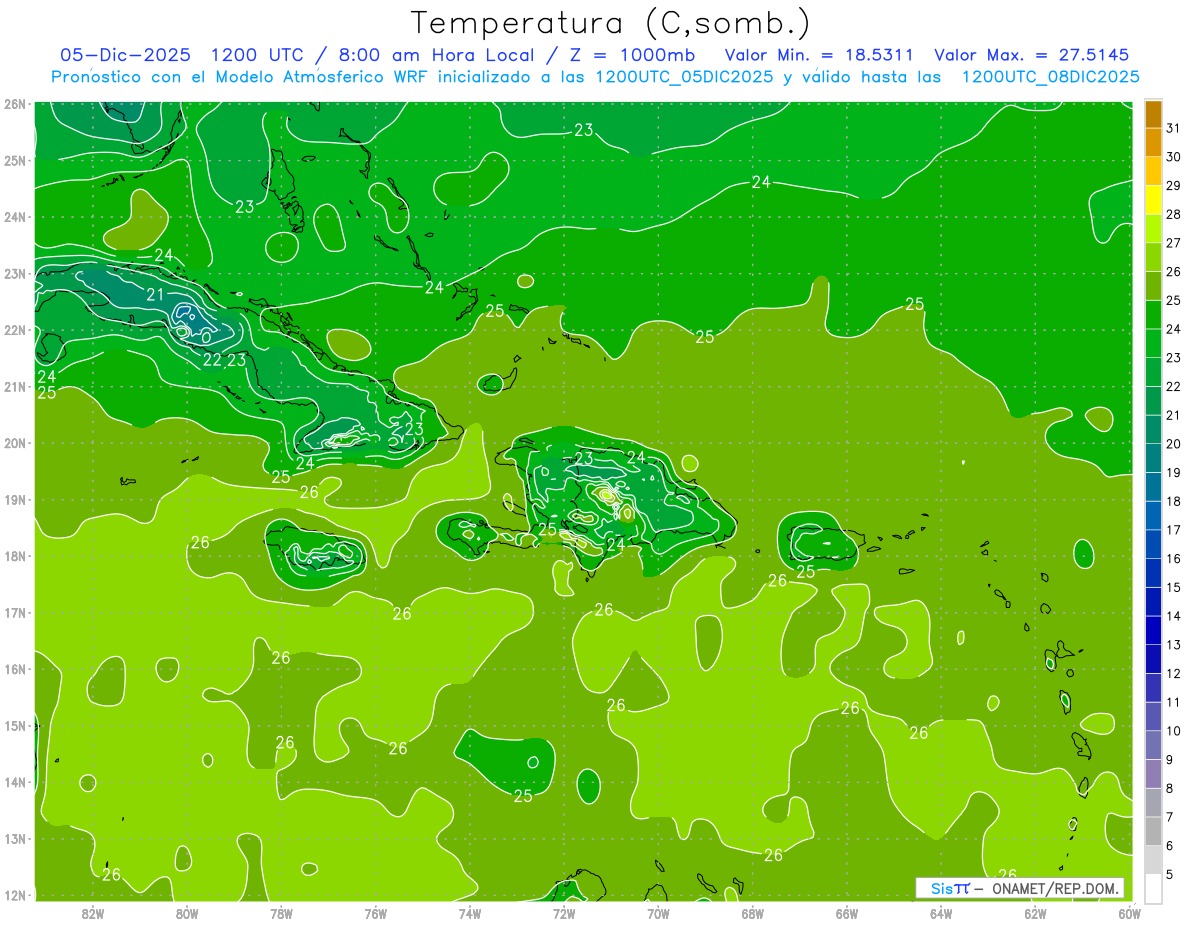Click the dark blue swatch between 13 and 14
This screenshot has height=927, width=1200.
(x=1153, y=630)
